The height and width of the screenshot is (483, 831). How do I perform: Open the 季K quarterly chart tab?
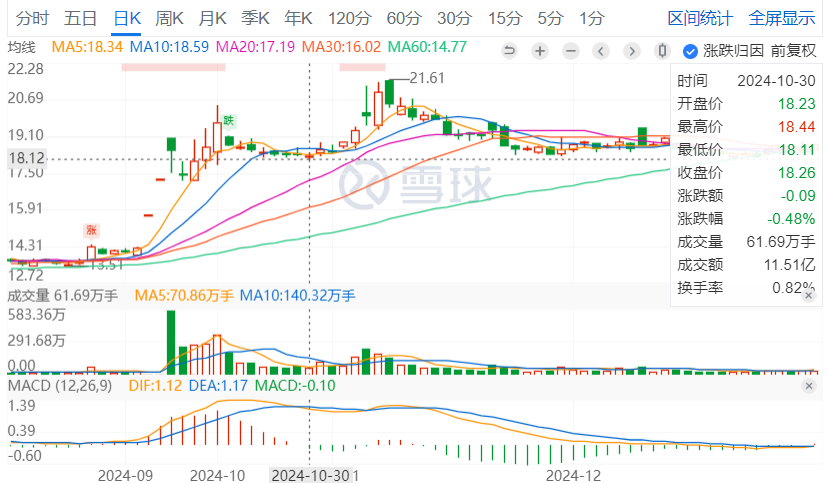[x=255, y=19]
